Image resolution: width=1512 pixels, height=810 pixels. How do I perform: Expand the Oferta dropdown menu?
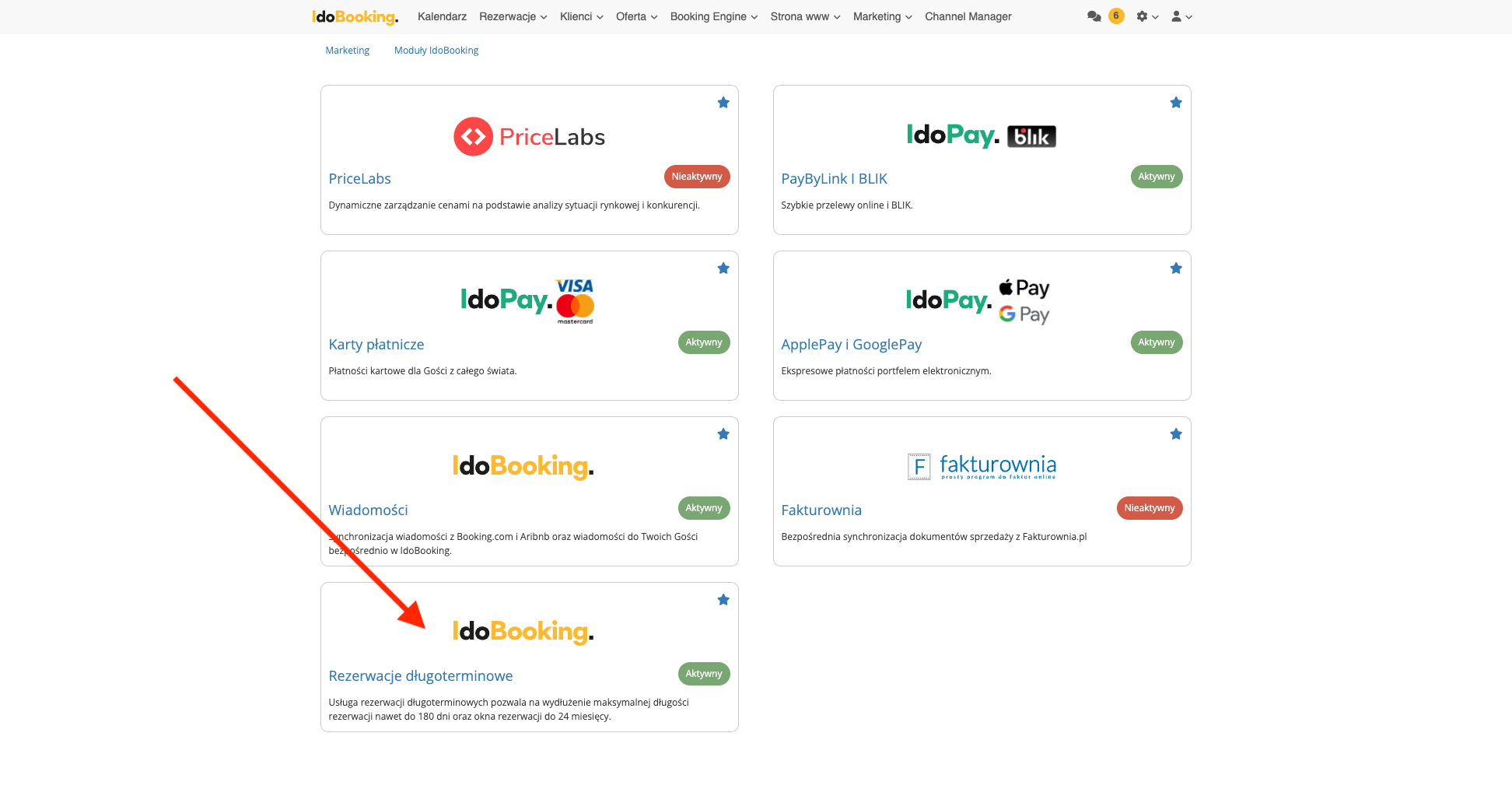click(x=637, y=16)
